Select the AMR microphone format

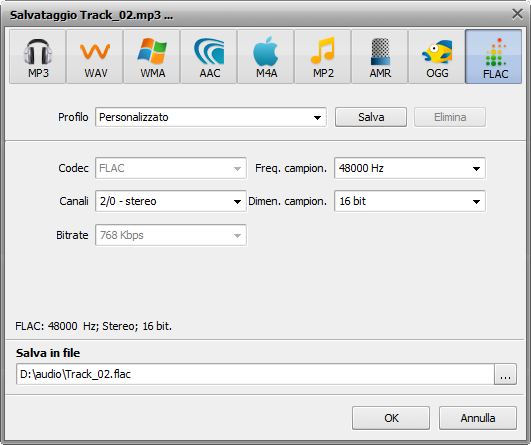380,57
